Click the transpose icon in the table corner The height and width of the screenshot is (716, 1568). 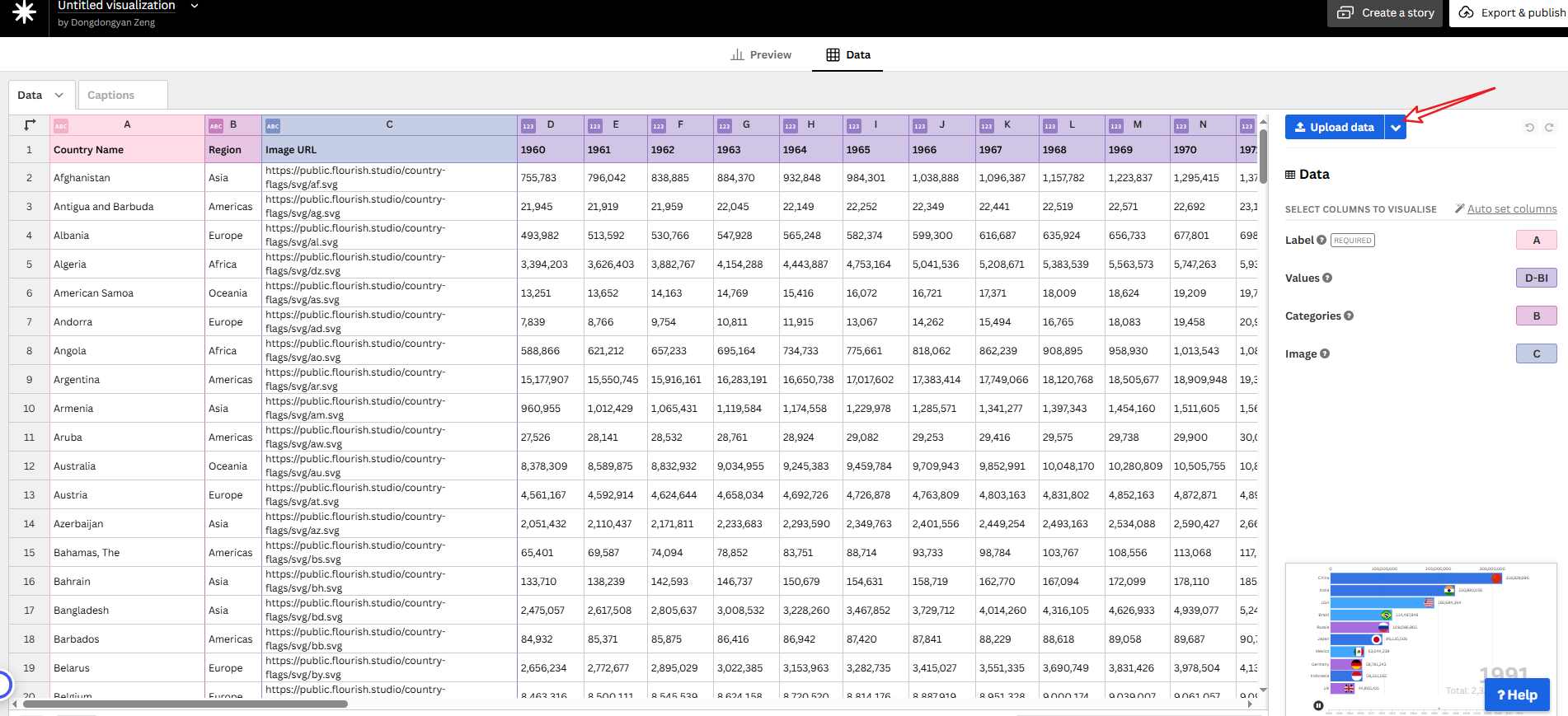tap(30, 125)
